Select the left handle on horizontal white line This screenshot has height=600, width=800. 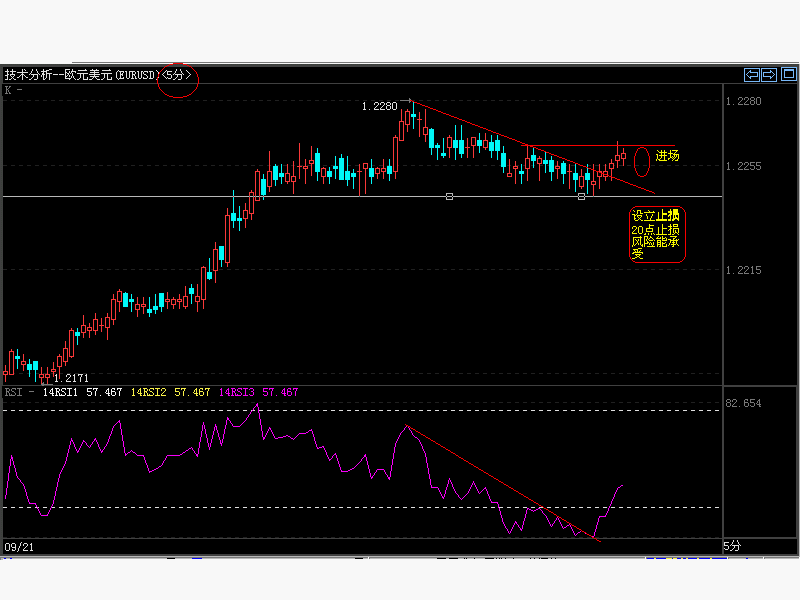449,196
